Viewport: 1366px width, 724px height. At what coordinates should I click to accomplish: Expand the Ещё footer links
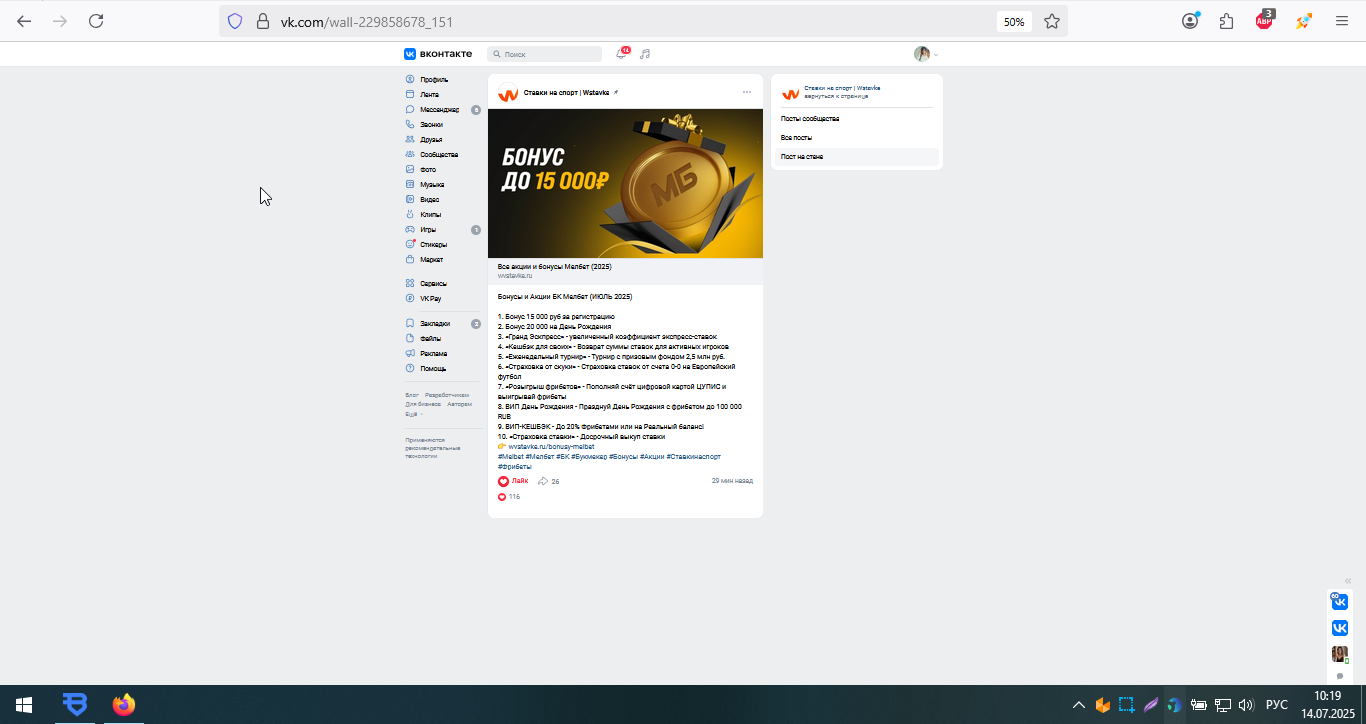tap(413, 413)
